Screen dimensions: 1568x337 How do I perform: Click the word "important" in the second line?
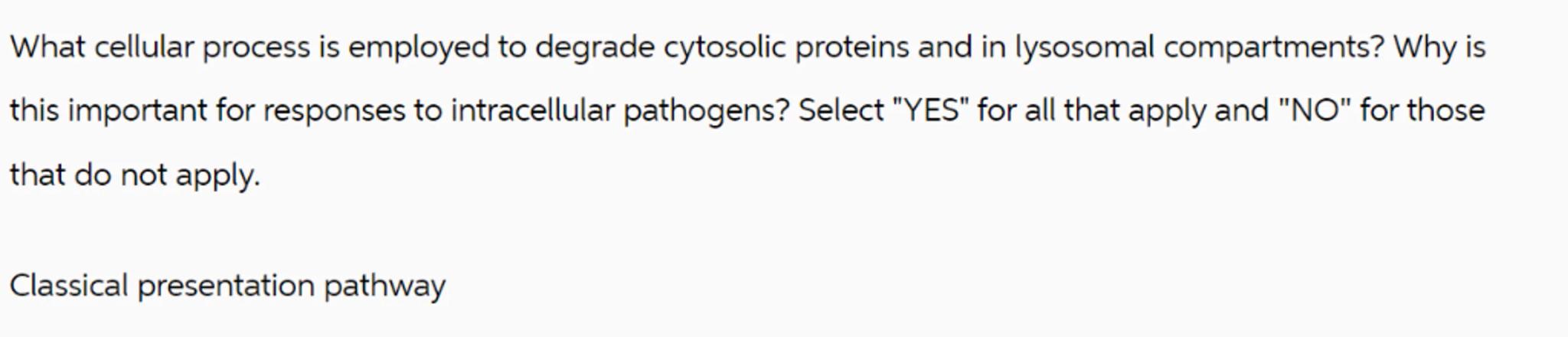[138, 110]
